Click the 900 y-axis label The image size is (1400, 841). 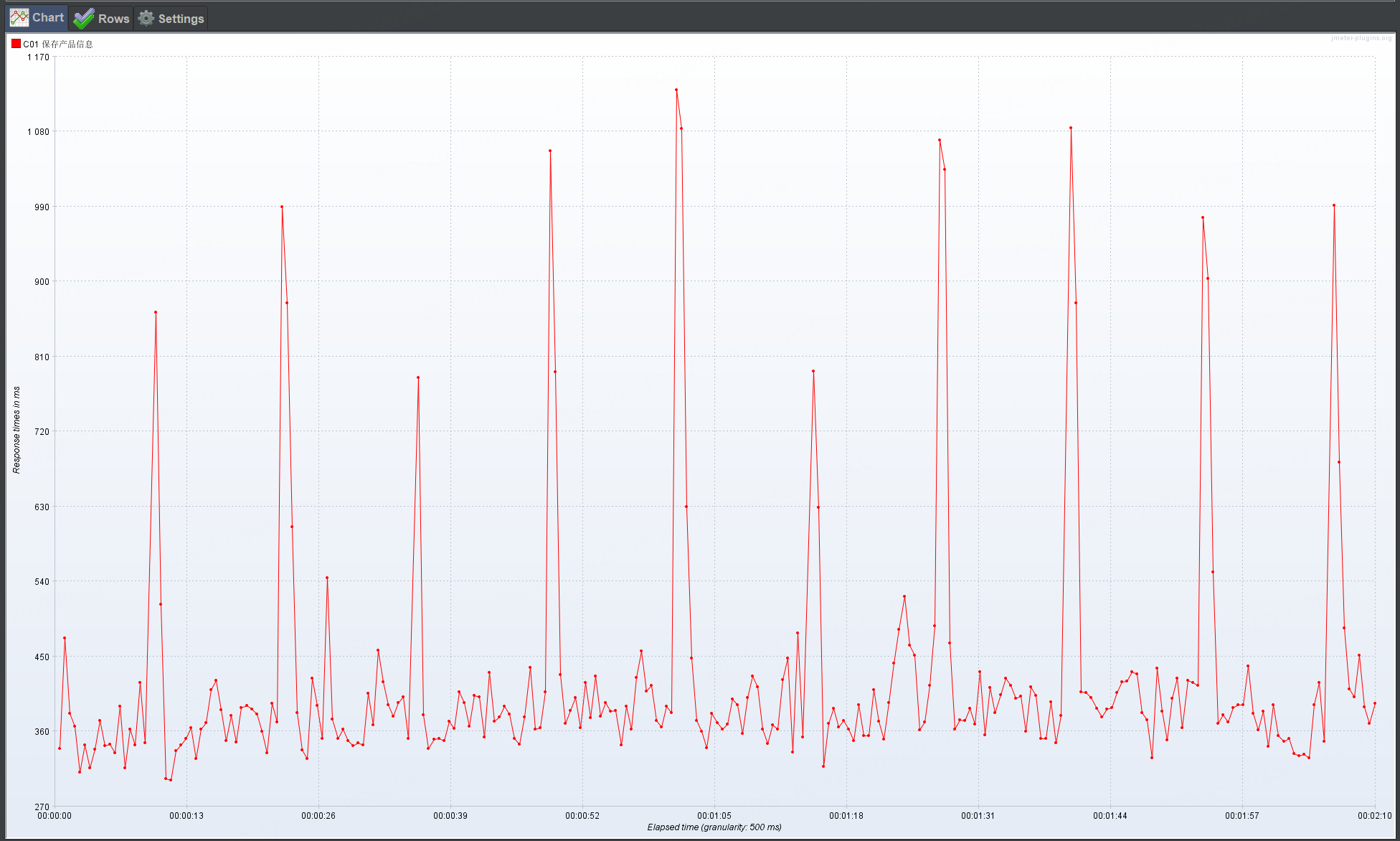(x=42, y=282)
